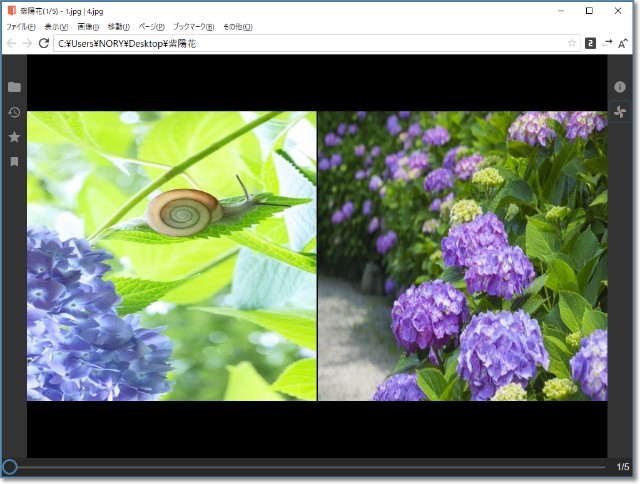Open the ファイル(F) menu

coord(21,27)
